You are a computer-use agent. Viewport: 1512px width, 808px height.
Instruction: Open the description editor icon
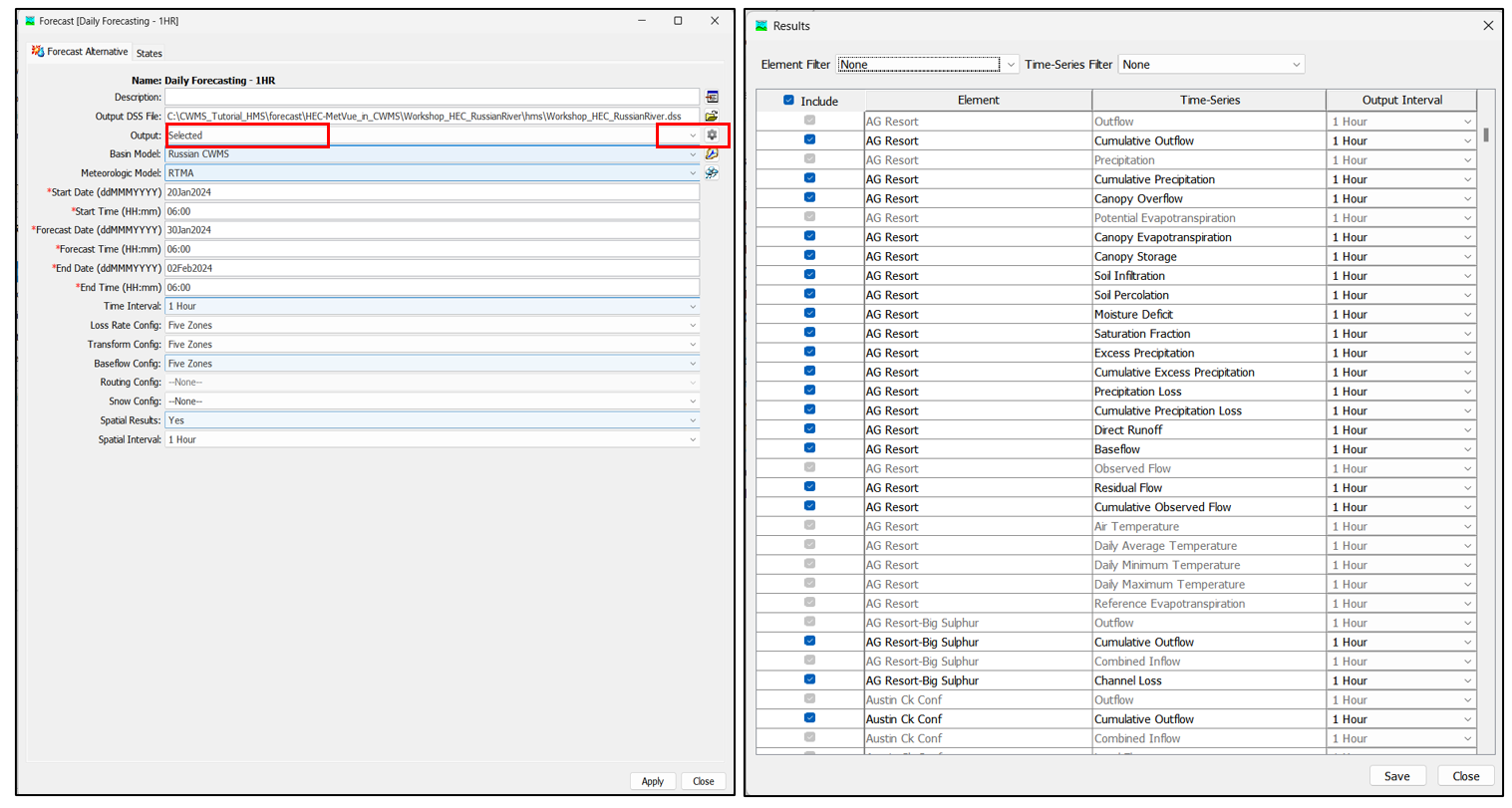[712, 98]
